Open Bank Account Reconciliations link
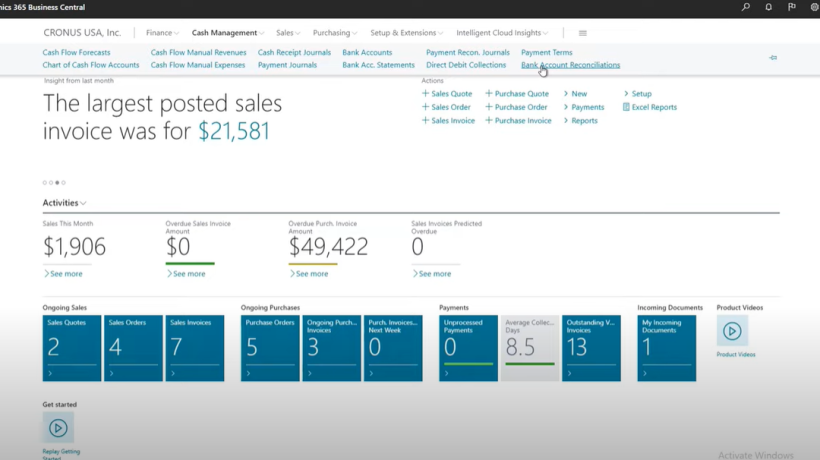 [571, 65]
